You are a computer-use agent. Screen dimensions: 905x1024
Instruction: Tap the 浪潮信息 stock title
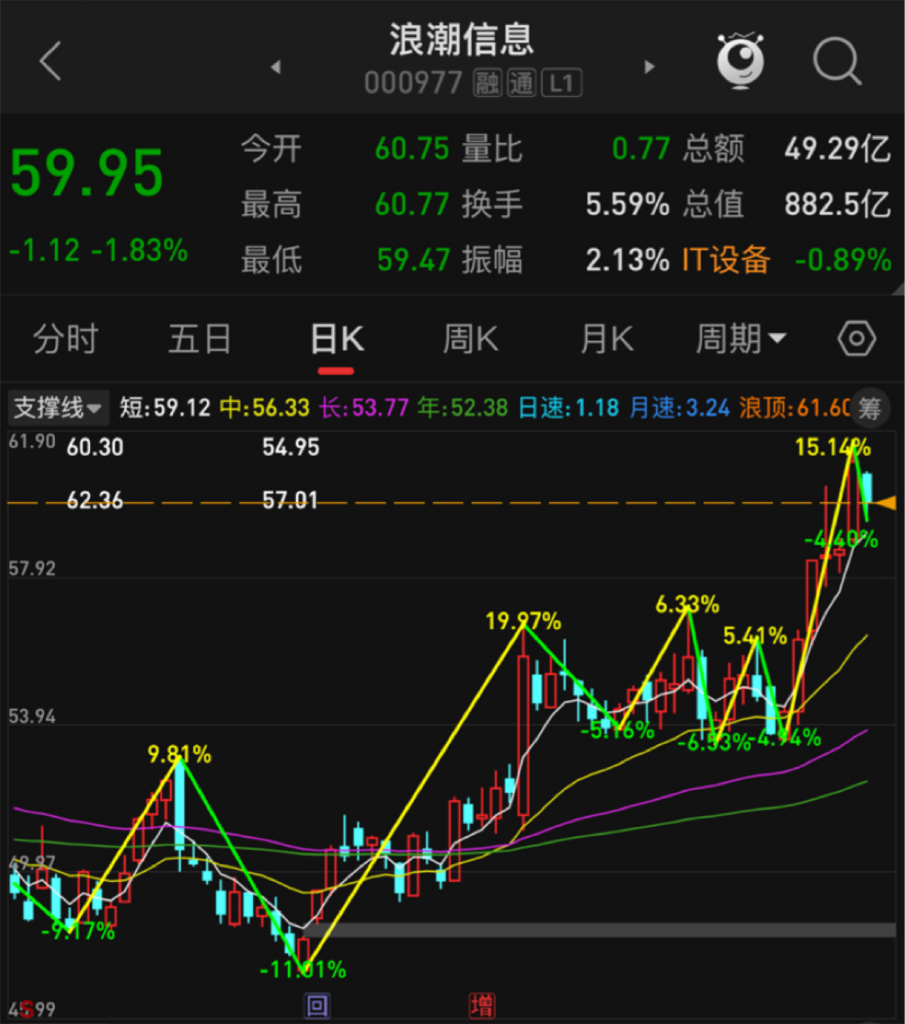point(462,40)
